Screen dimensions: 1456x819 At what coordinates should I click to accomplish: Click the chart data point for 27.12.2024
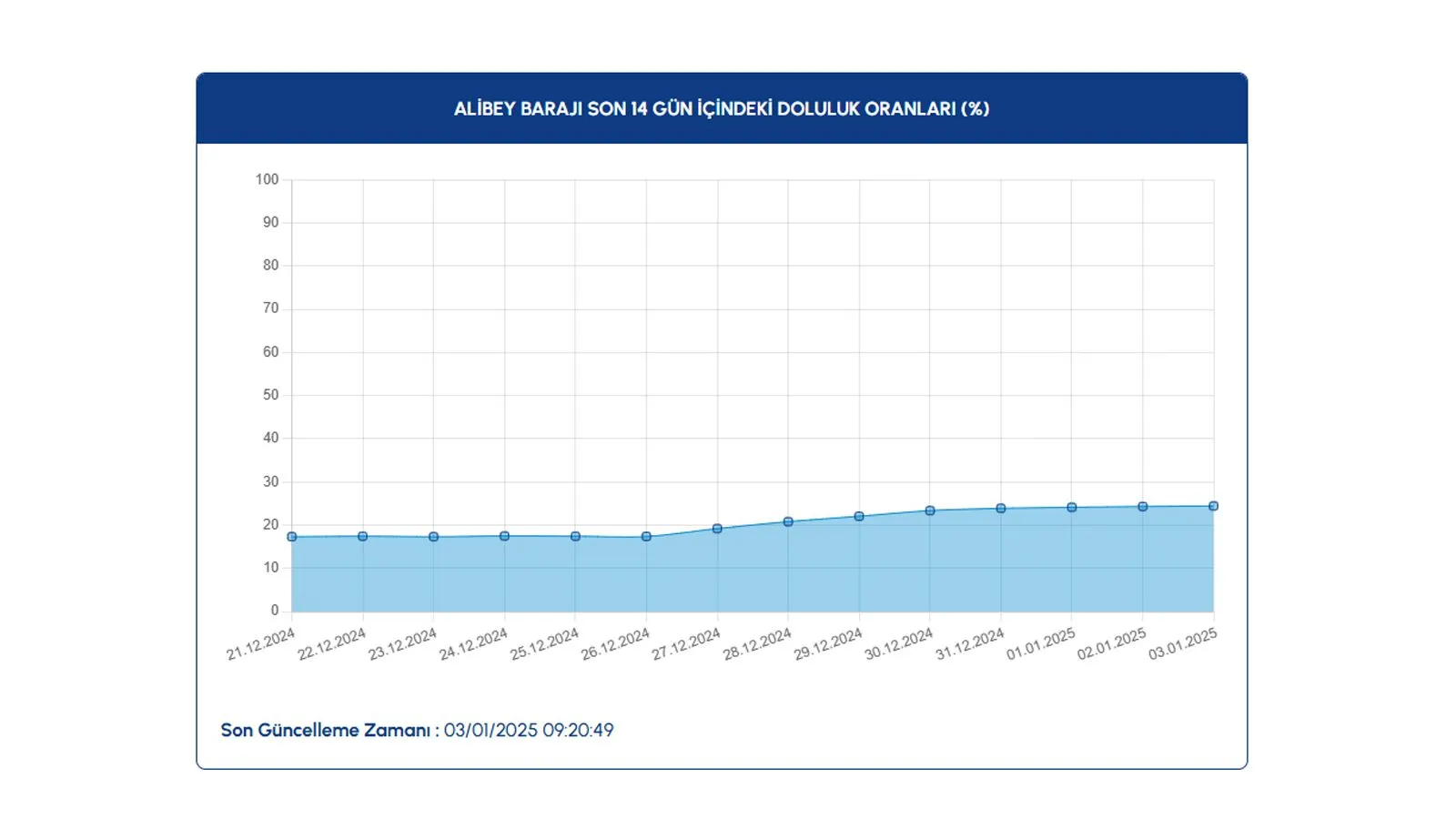717,529
